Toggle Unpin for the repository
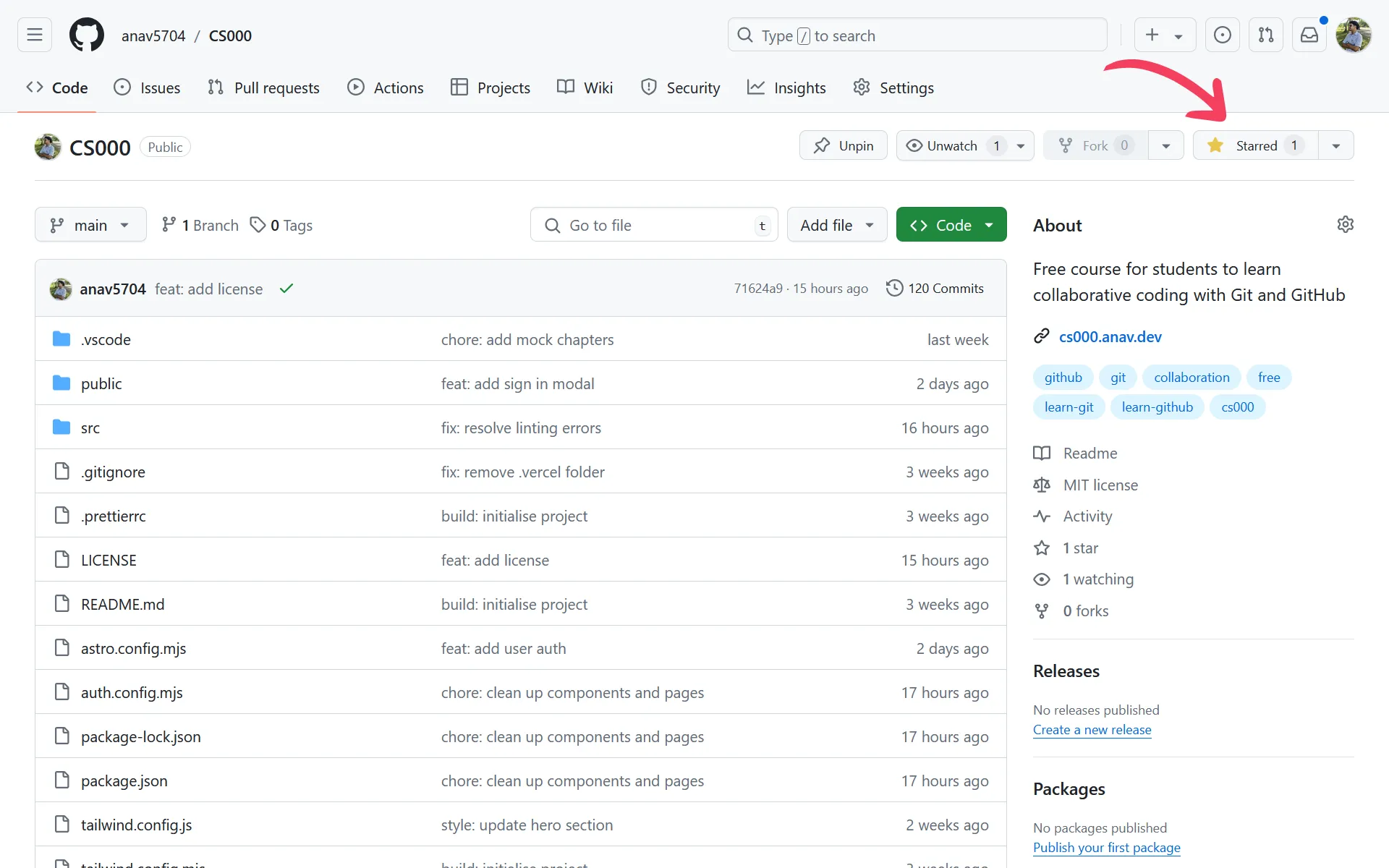The image size is (1389, 868). [x=843, y=145]
